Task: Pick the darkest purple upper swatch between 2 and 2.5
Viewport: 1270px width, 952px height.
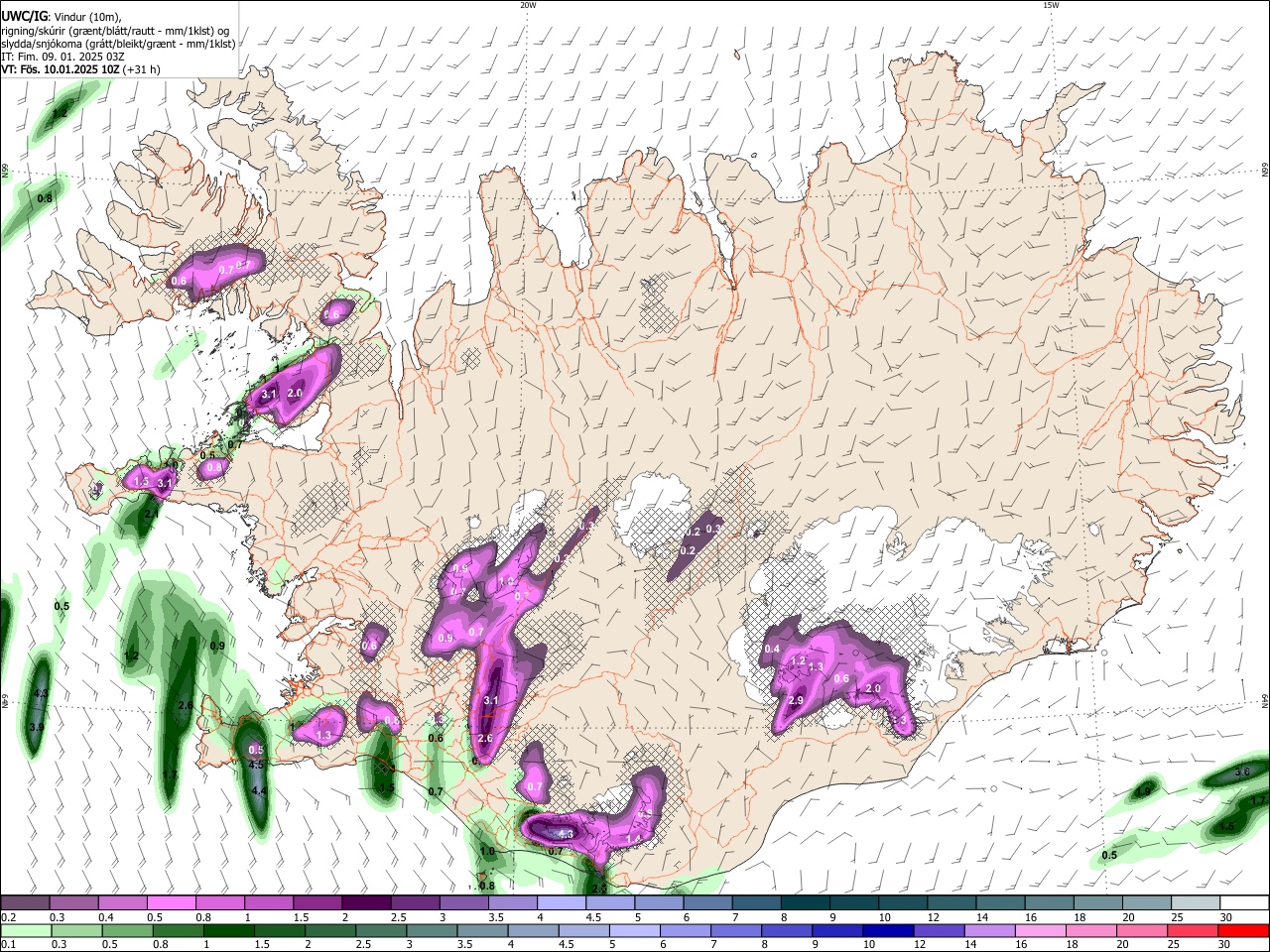Action: (x=366, y=903)
